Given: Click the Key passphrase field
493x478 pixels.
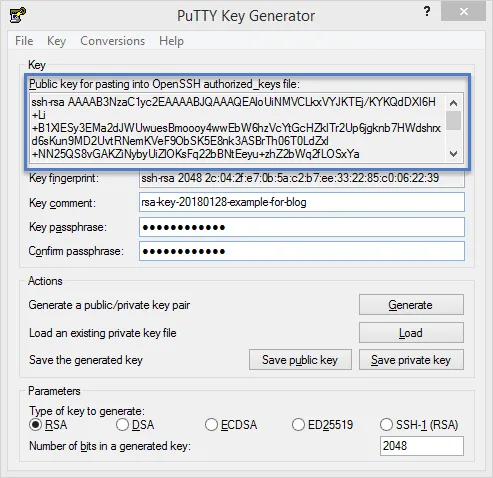Looking at the screenshot, I should point(302,227).
